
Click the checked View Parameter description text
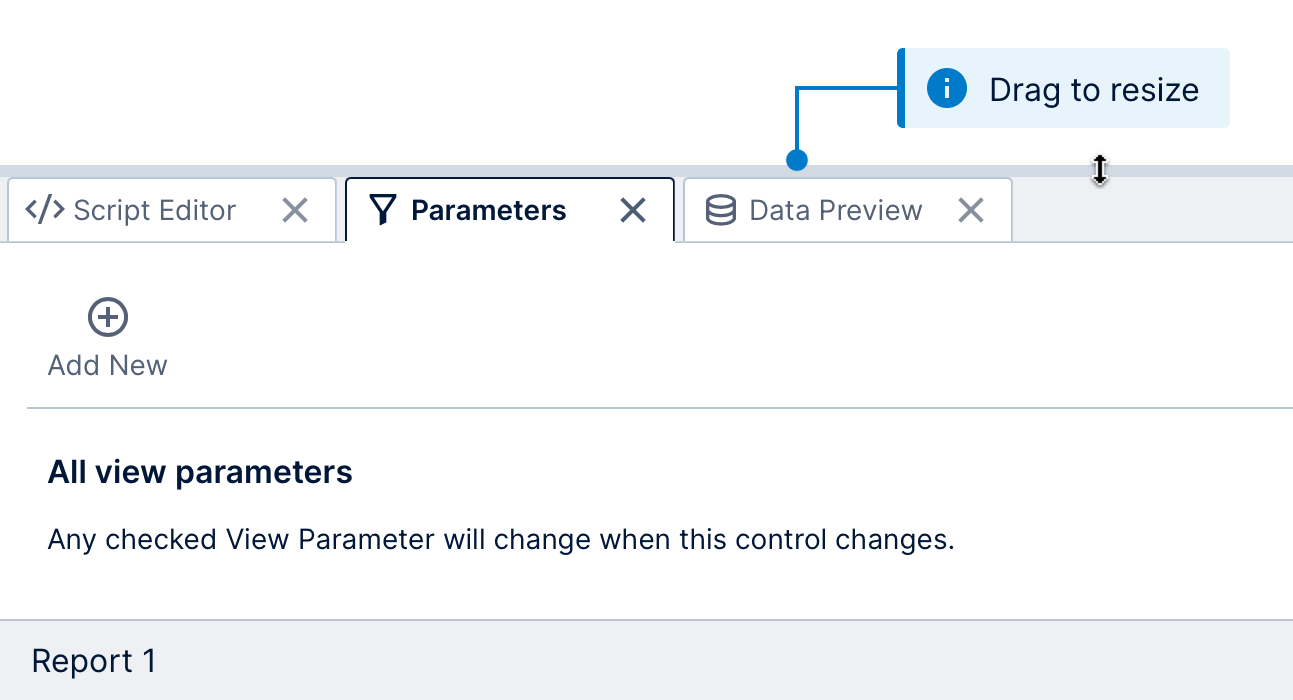pos(501,540)
